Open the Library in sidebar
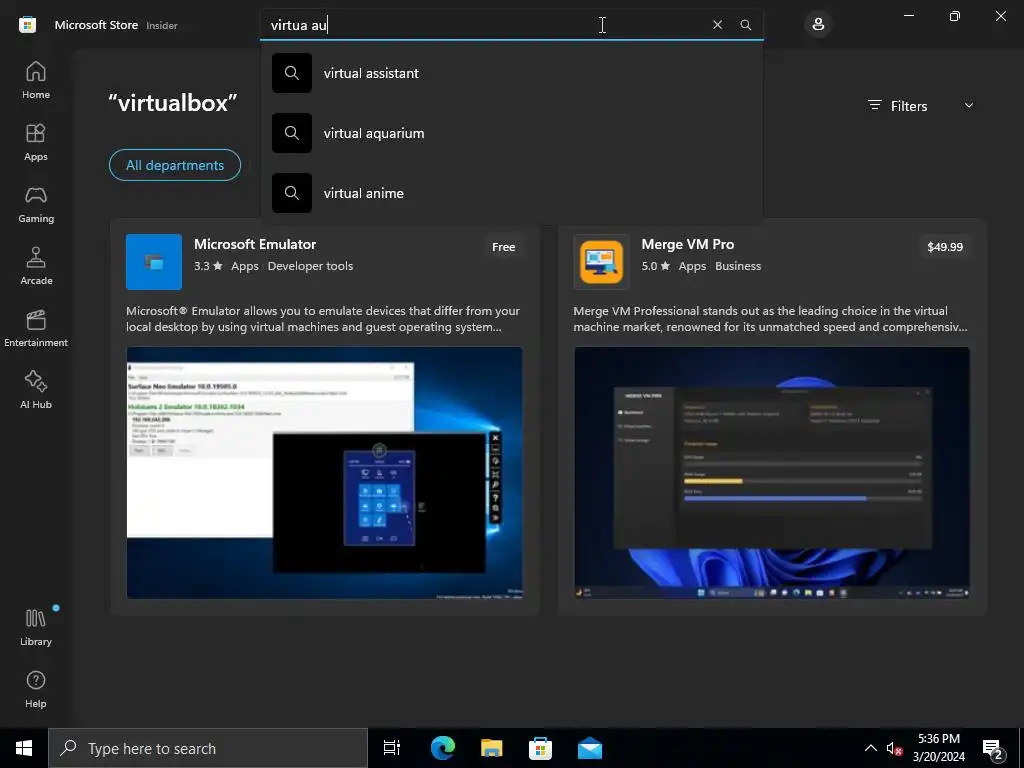The height and width of the screenshot is (768, 1024). coord(36,627)
